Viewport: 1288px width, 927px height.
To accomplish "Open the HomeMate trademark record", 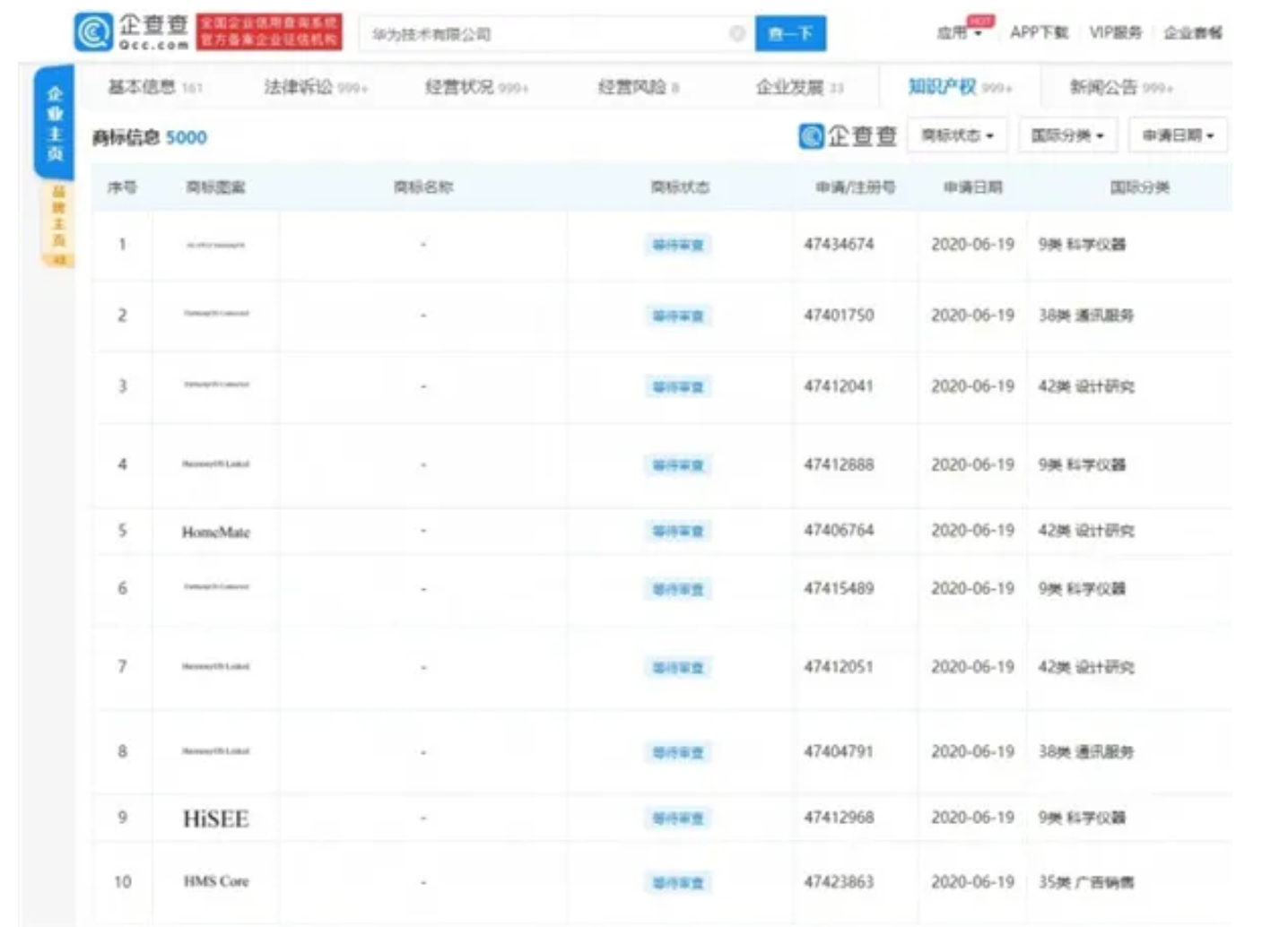I will (x=215, y=532).
